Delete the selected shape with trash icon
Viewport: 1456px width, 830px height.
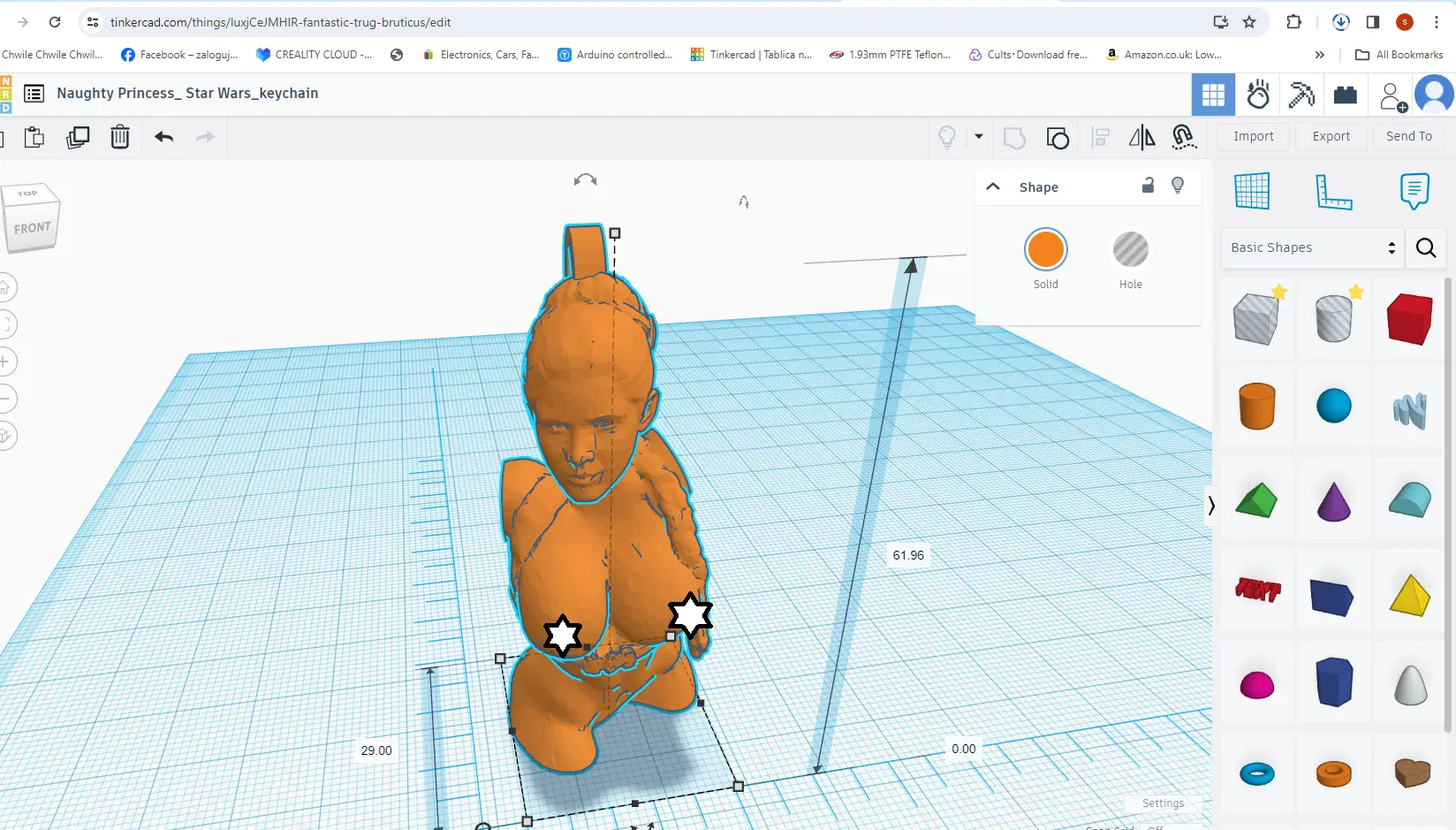120,137
